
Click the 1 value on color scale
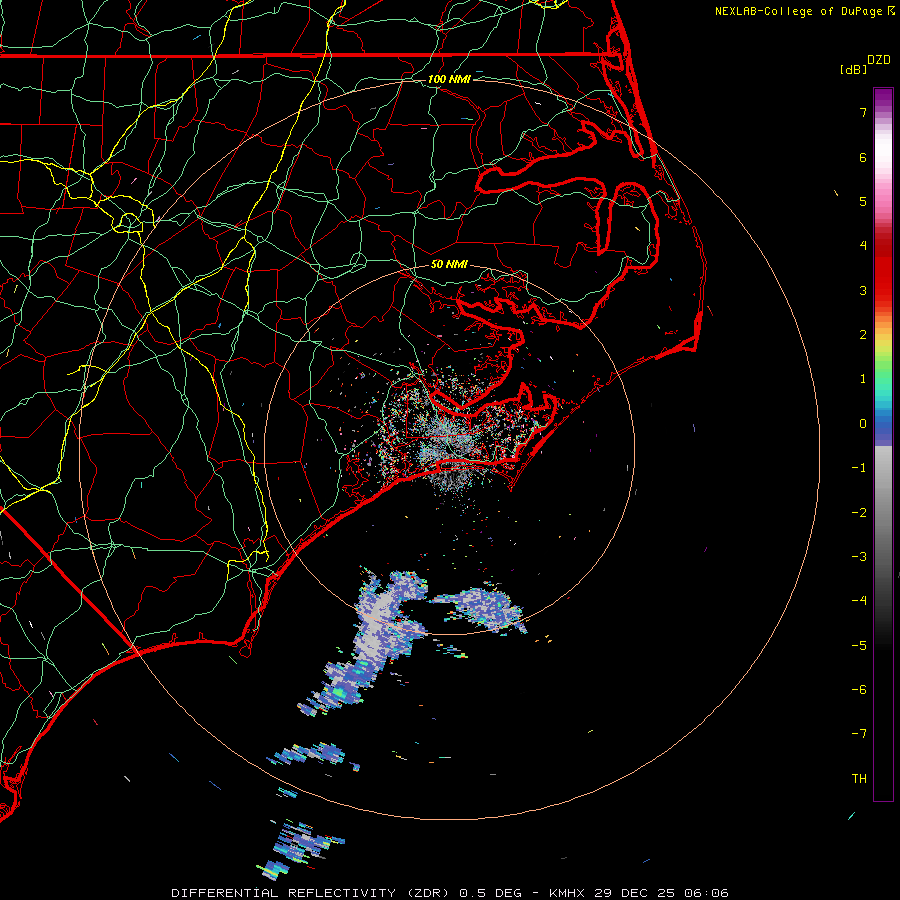863,379
